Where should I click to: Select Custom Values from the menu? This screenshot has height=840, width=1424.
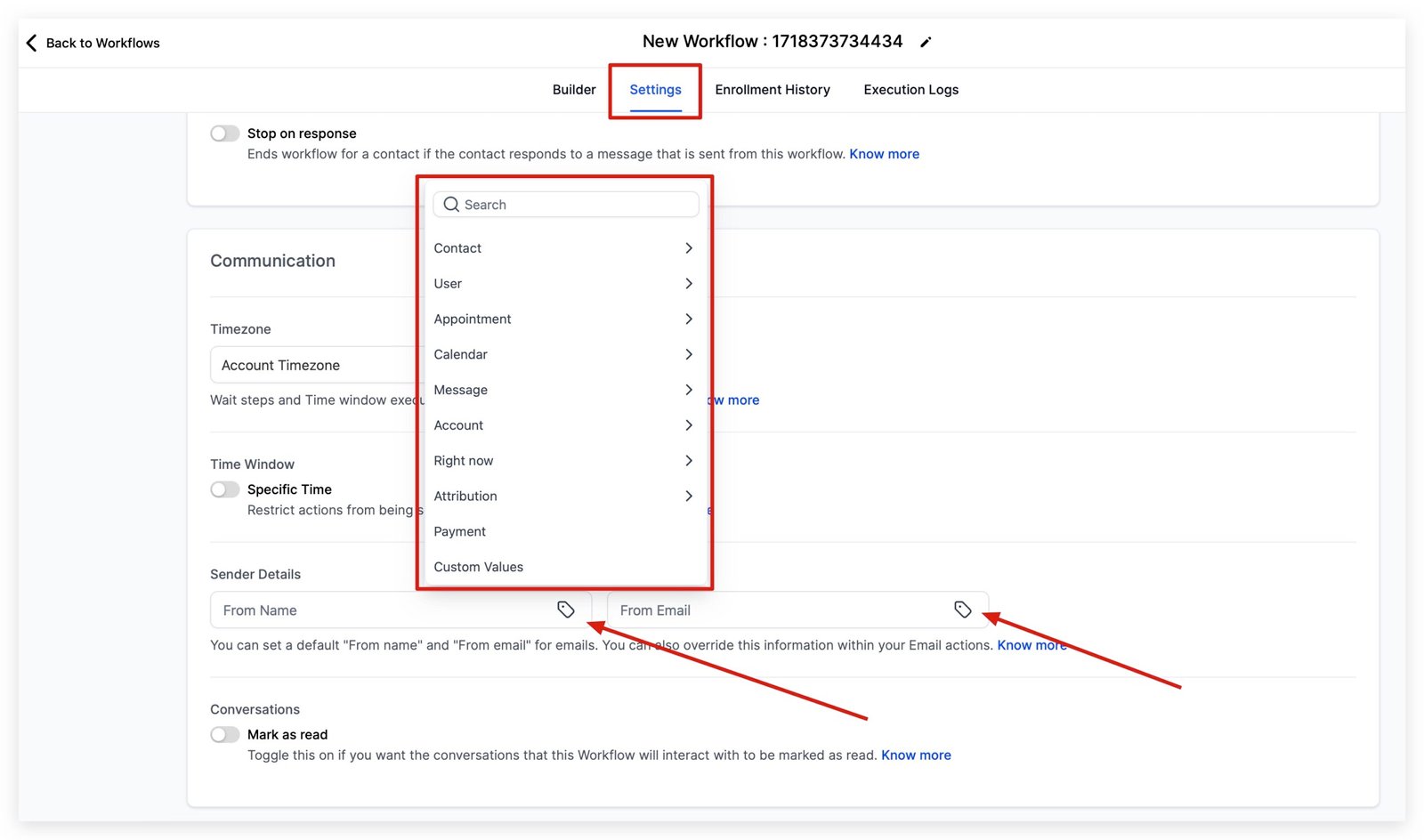[x=478, y=567]
